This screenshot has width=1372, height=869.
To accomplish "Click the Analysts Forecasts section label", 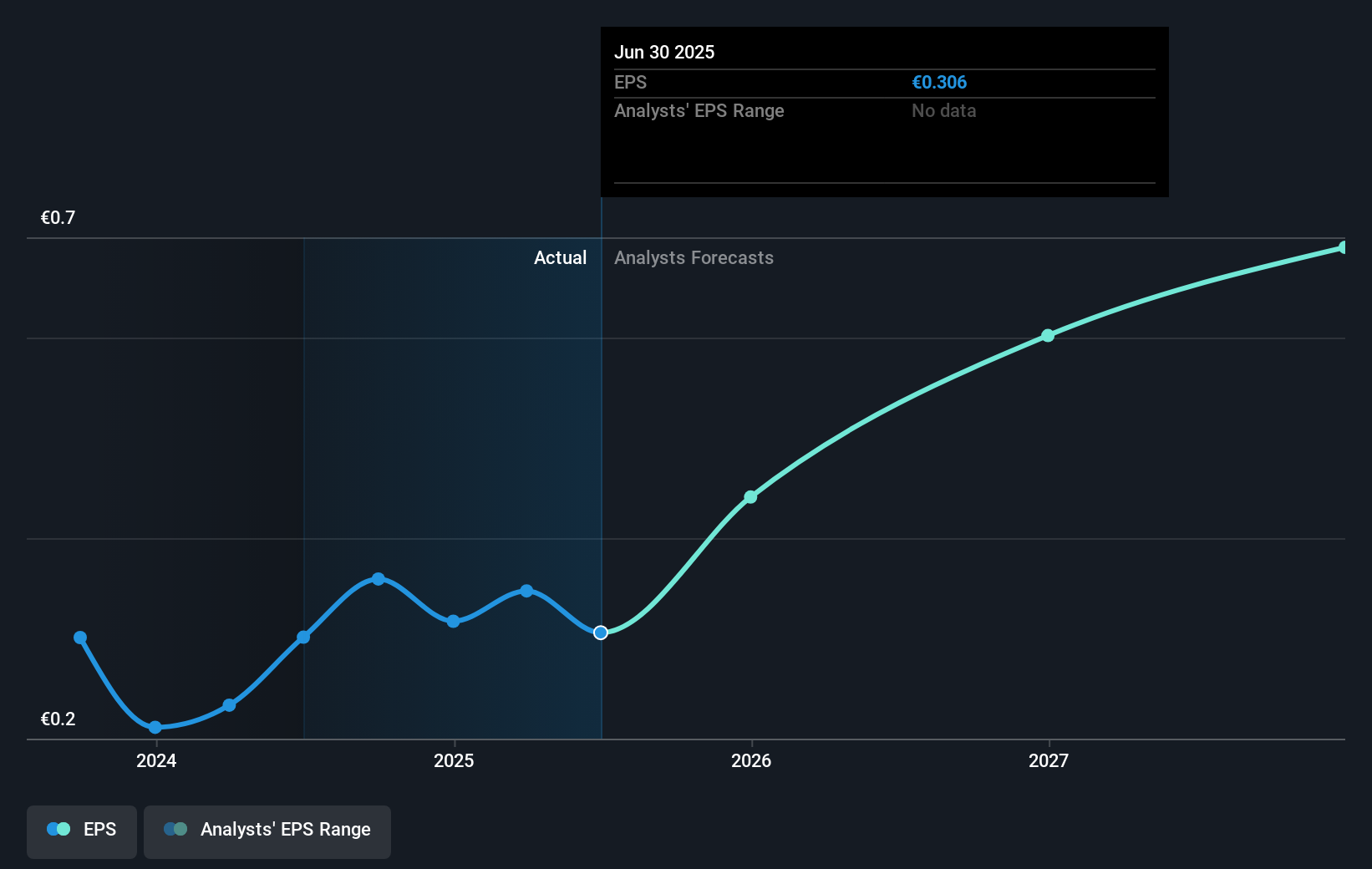I will tap(694, 258).
